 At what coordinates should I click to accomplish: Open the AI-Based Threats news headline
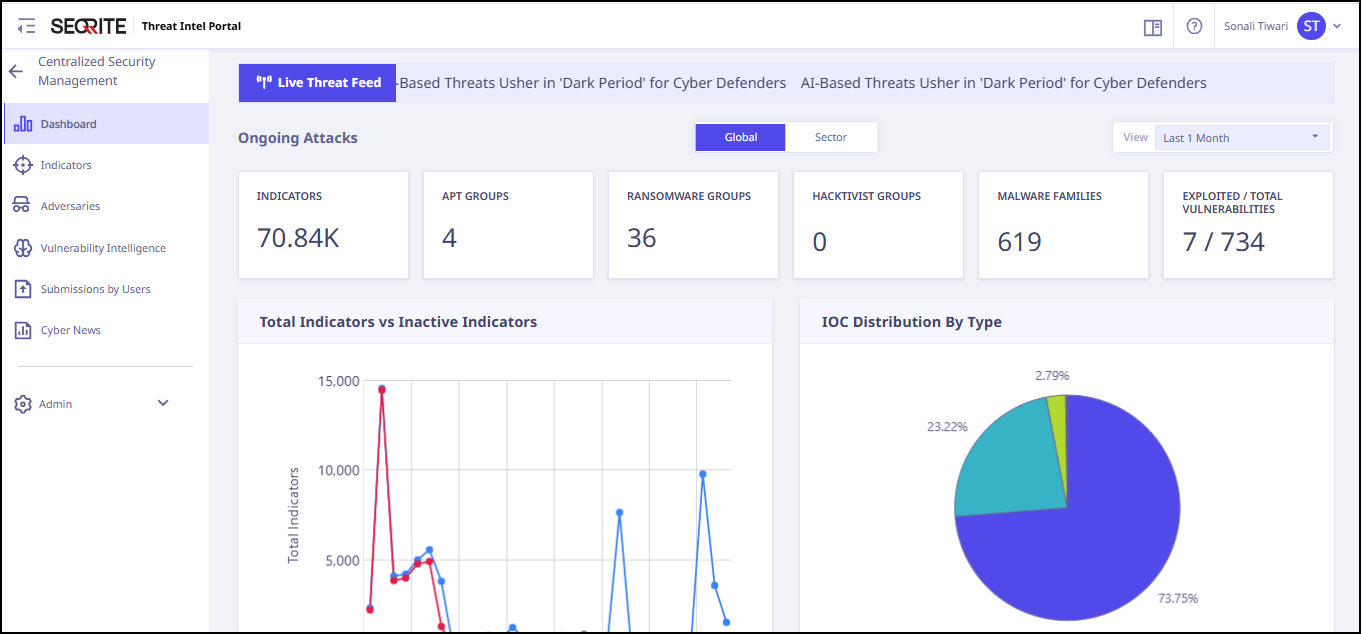[1003, 83]
